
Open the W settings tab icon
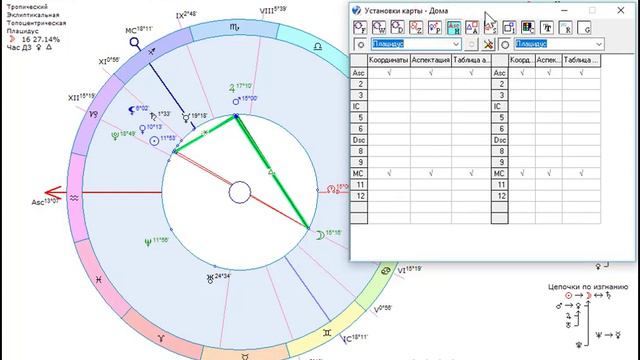(x=379, y=27)
